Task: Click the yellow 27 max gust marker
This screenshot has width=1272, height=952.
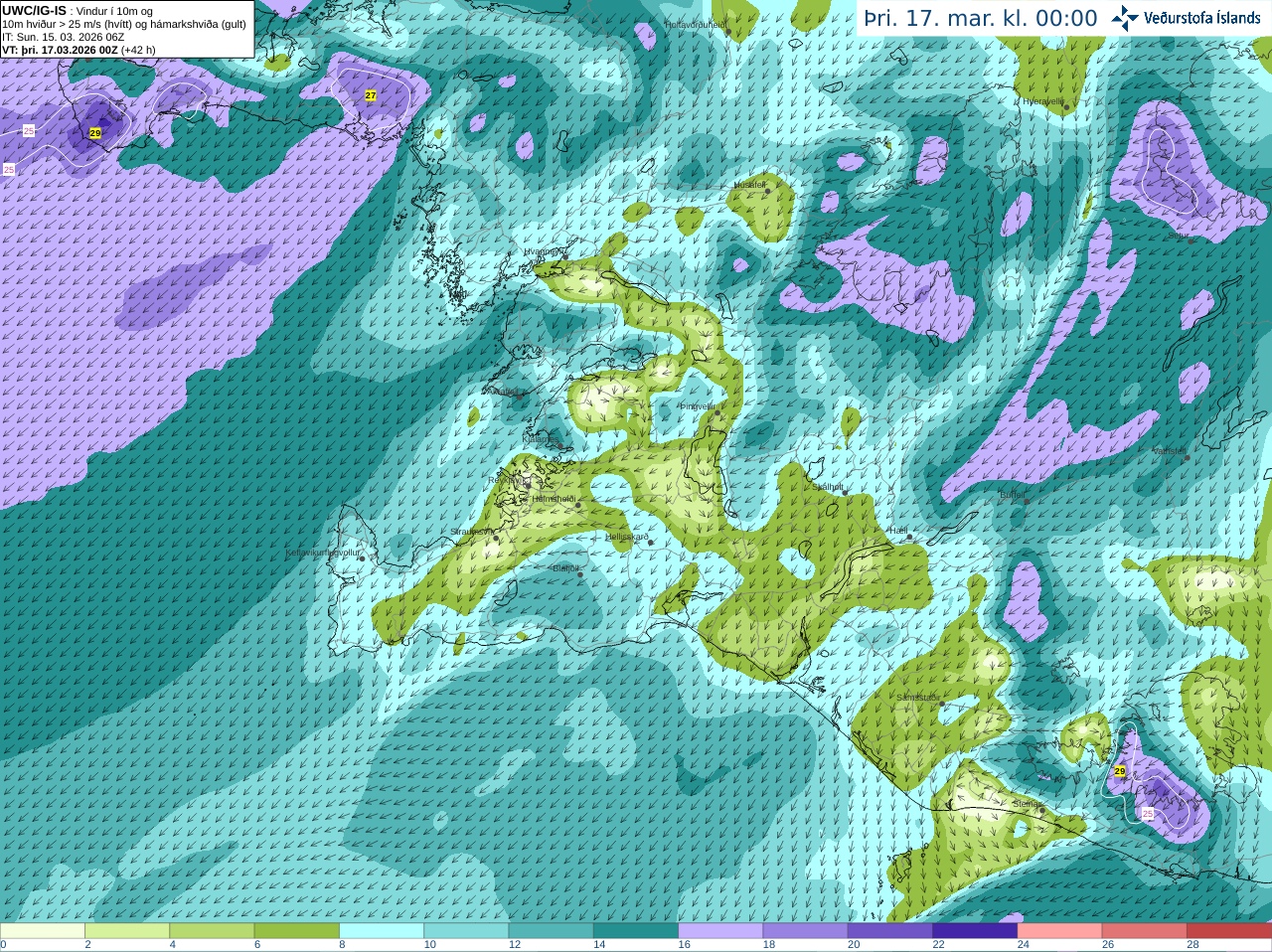Action: (x=371, y=95)
